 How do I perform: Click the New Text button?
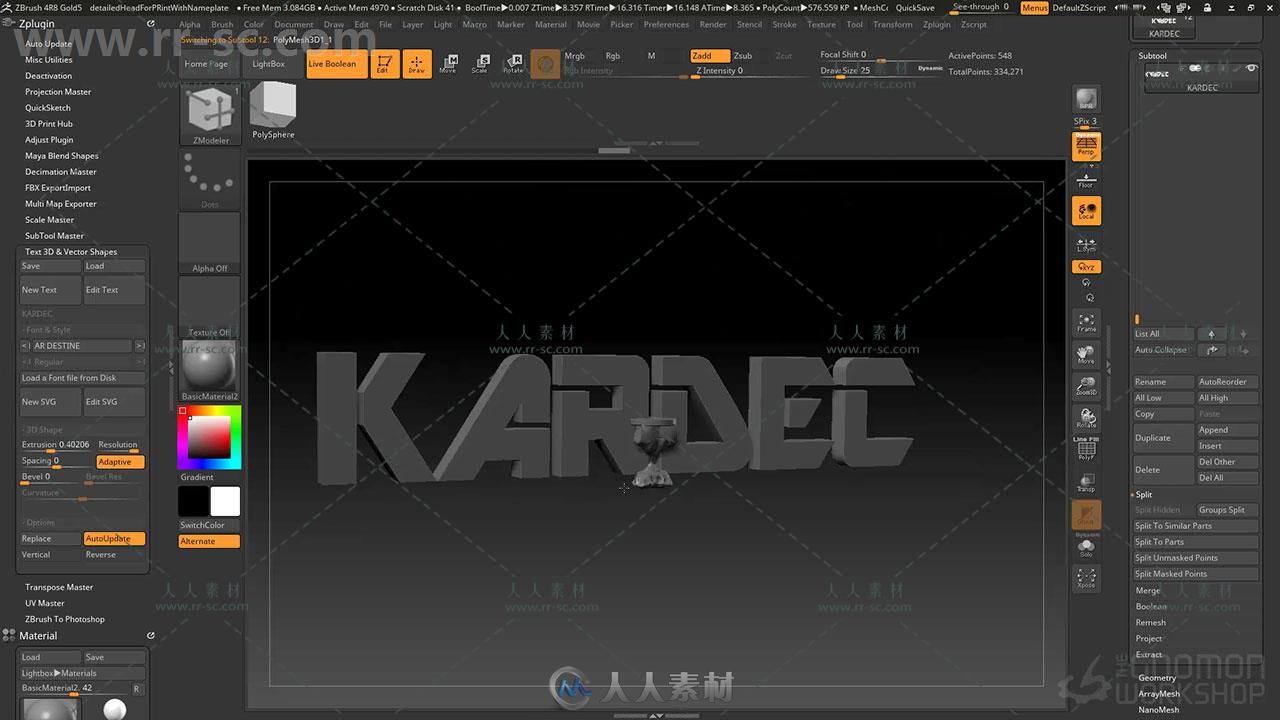coord(50,290)
